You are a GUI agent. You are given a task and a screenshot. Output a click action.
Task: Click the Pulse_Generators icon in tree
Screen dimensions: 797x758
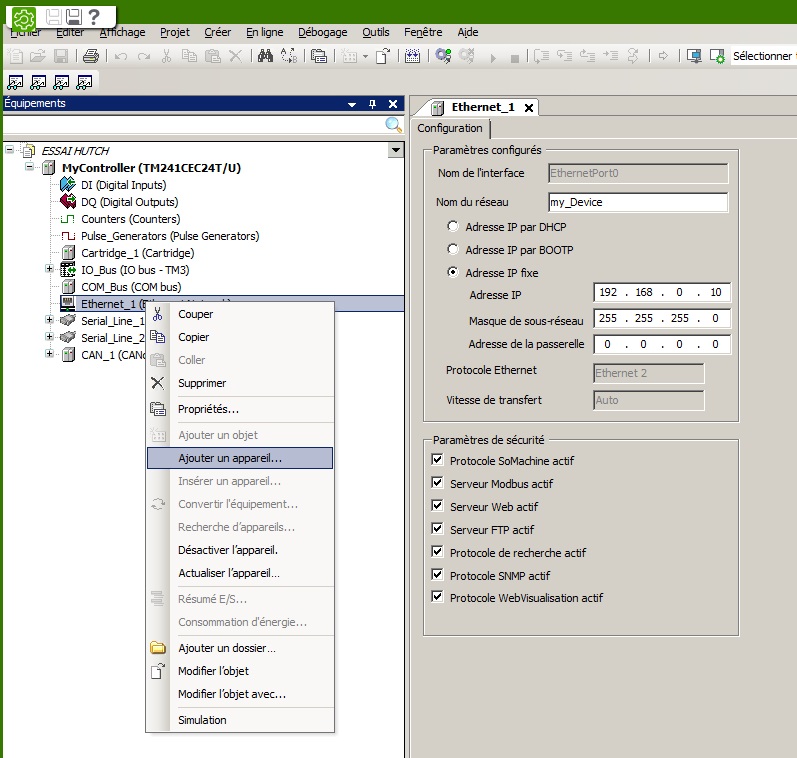coord(68,236)
